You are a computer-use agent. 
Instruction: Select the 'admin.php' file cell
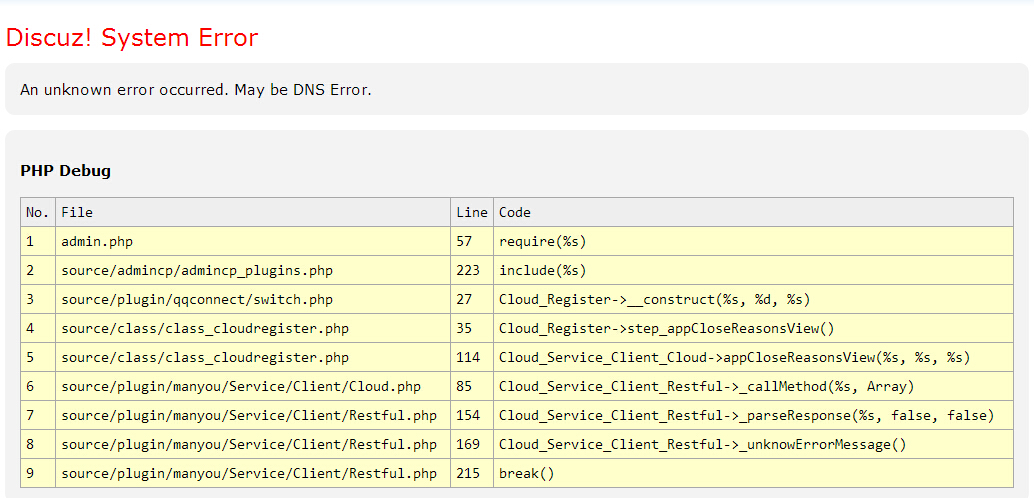tap(253, 241)
